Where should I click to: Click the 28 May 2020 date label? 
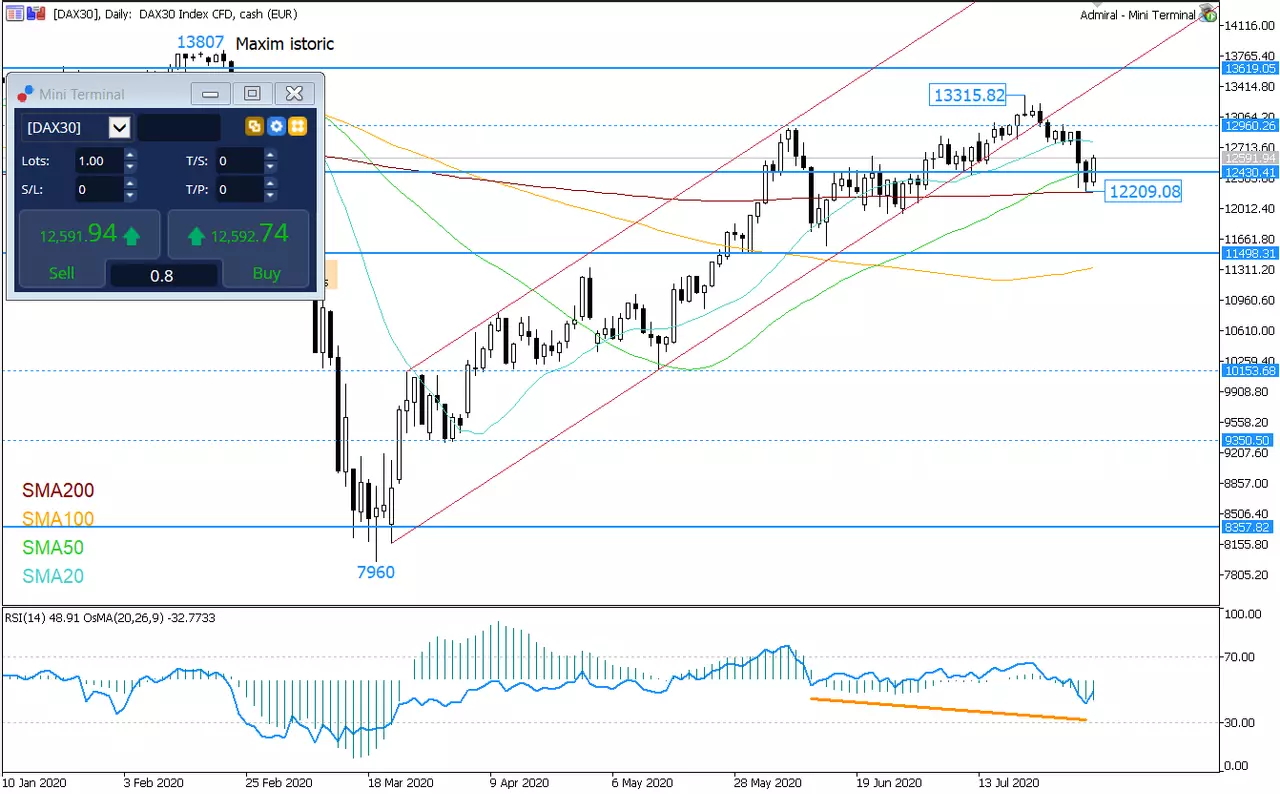[767, 782]
